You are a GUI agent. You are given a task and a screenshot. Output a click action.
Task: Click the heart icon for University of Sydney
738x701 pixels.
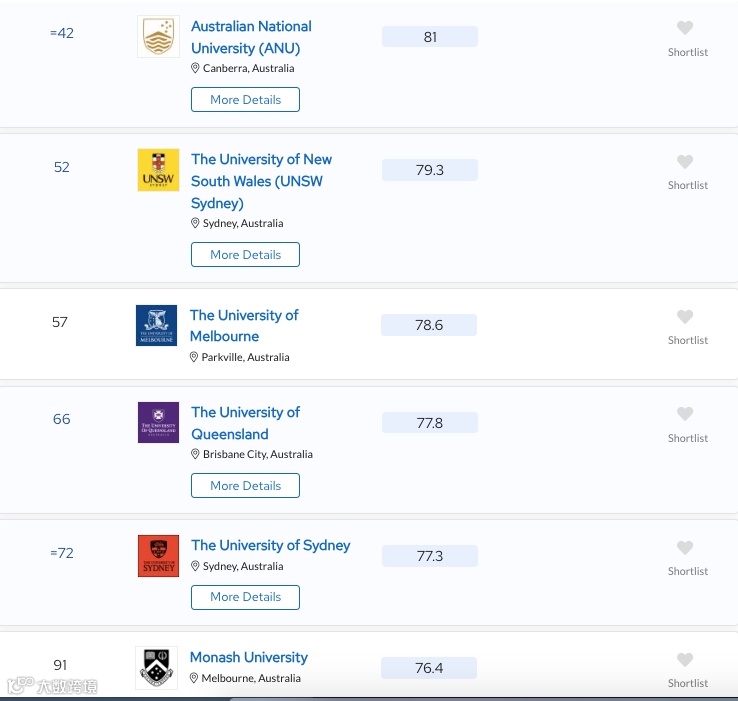[685, 548]
